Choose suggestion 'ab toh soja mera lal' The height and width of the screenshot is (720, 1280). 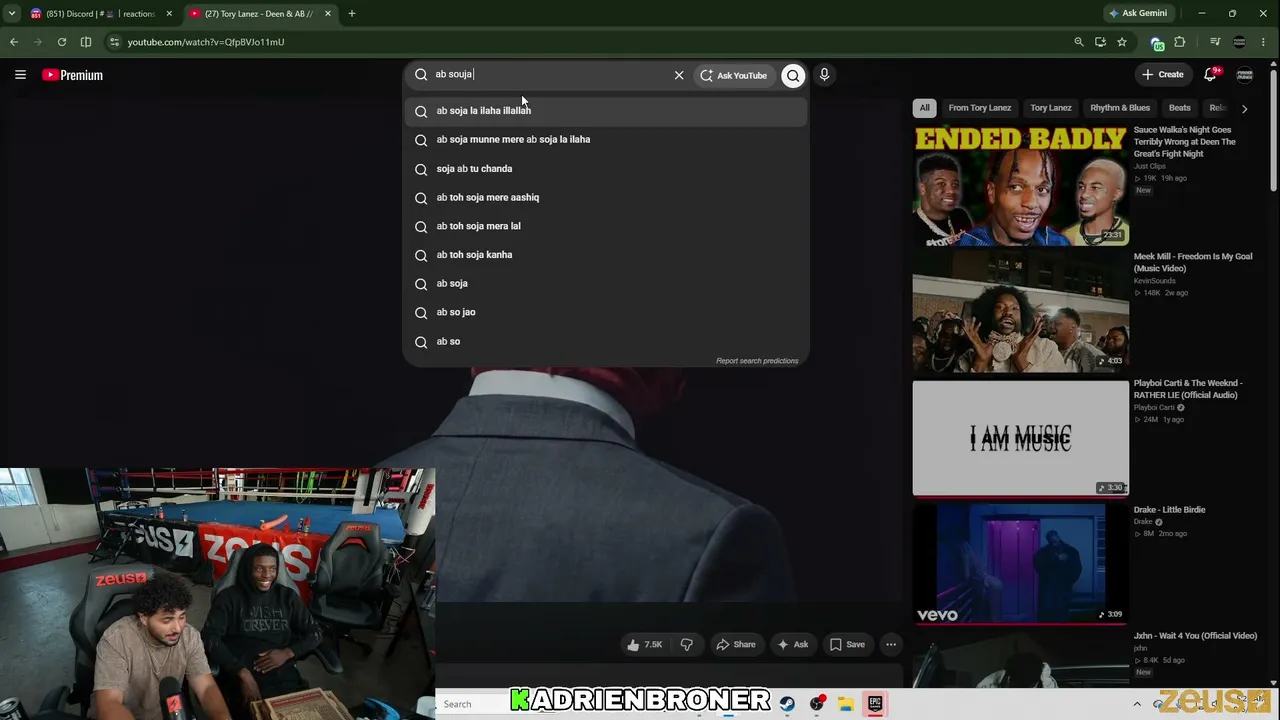[x=605, y=226]
